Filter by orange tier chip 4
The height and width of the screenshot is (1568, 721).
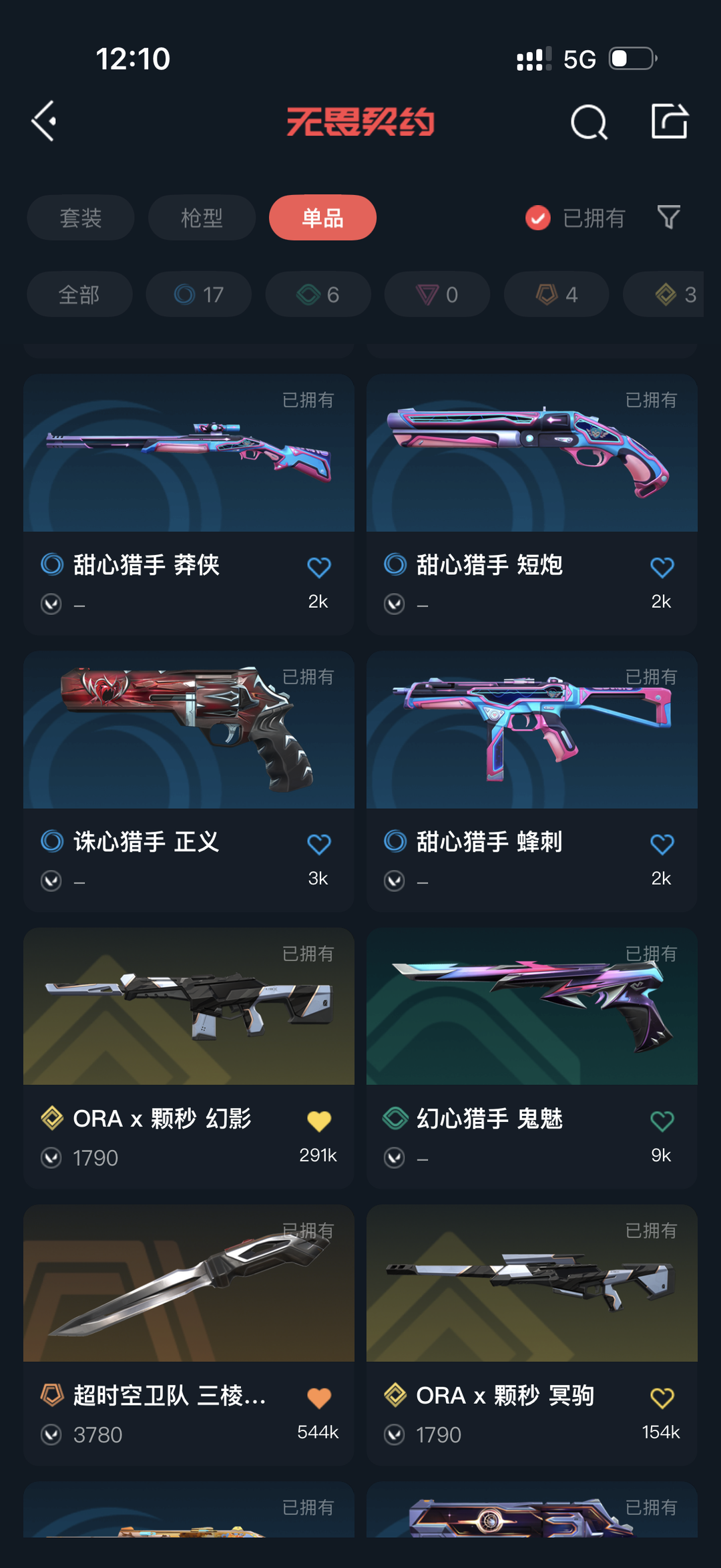pyautogui.click(x=557, y=294)
